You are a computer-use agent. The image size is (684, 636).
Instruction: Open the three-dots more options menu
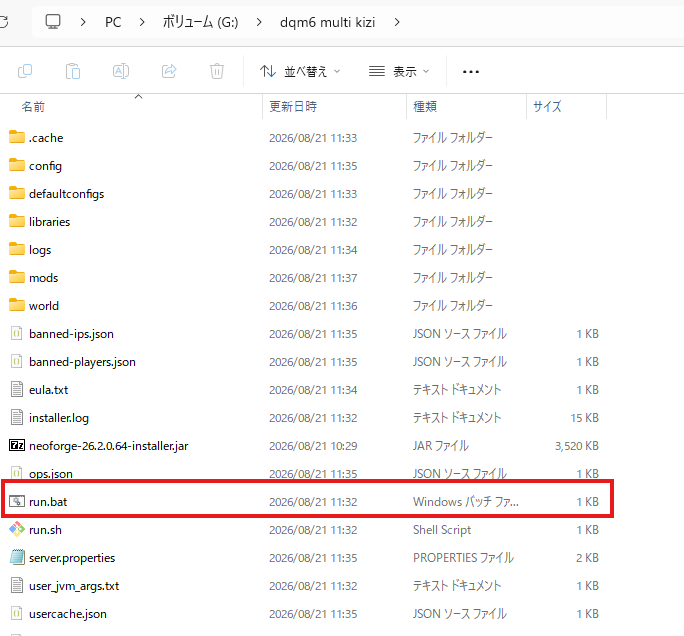[x=471, y=72]
